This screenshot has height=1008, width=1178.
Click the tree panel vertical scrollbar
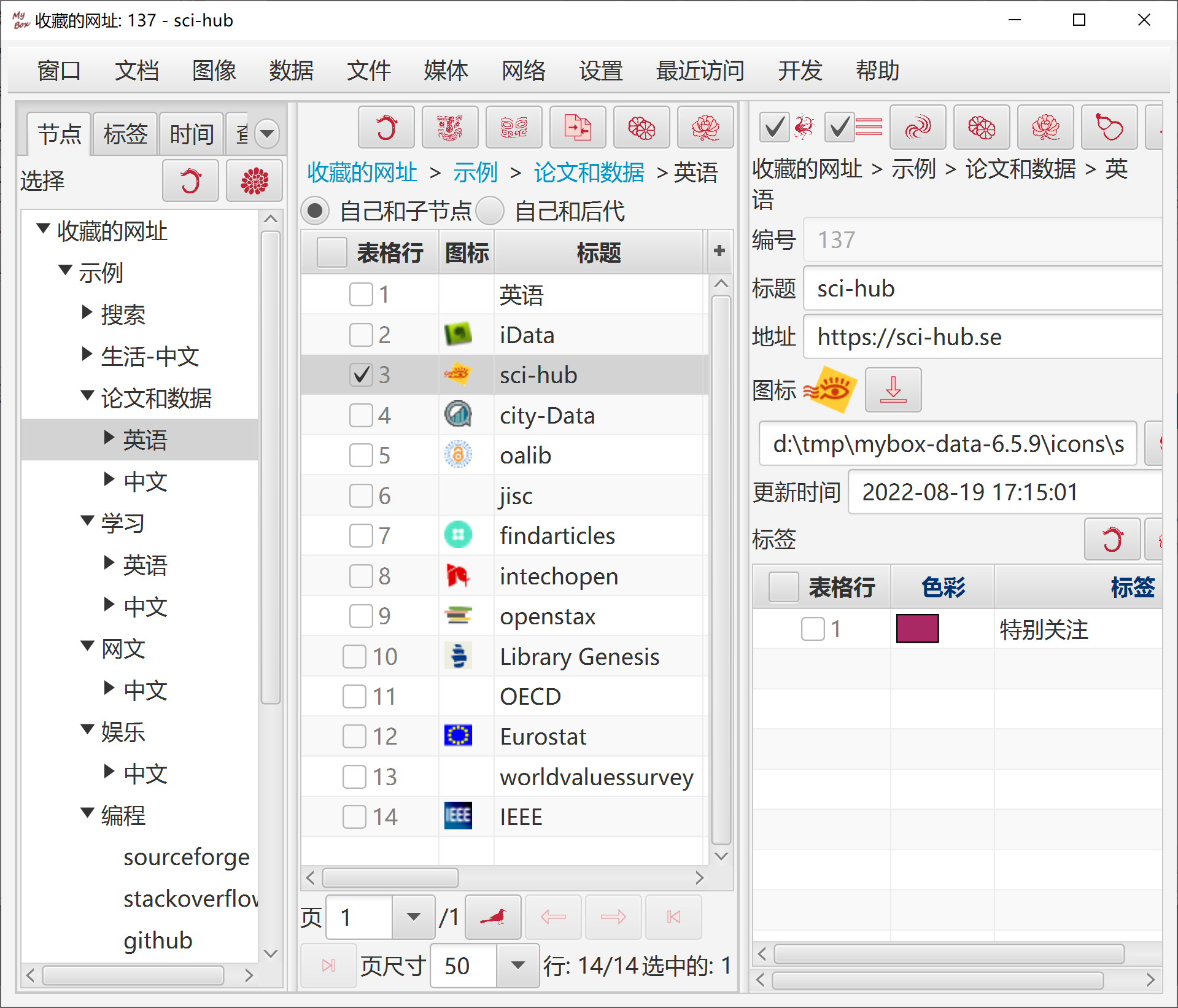coord(271,467)
